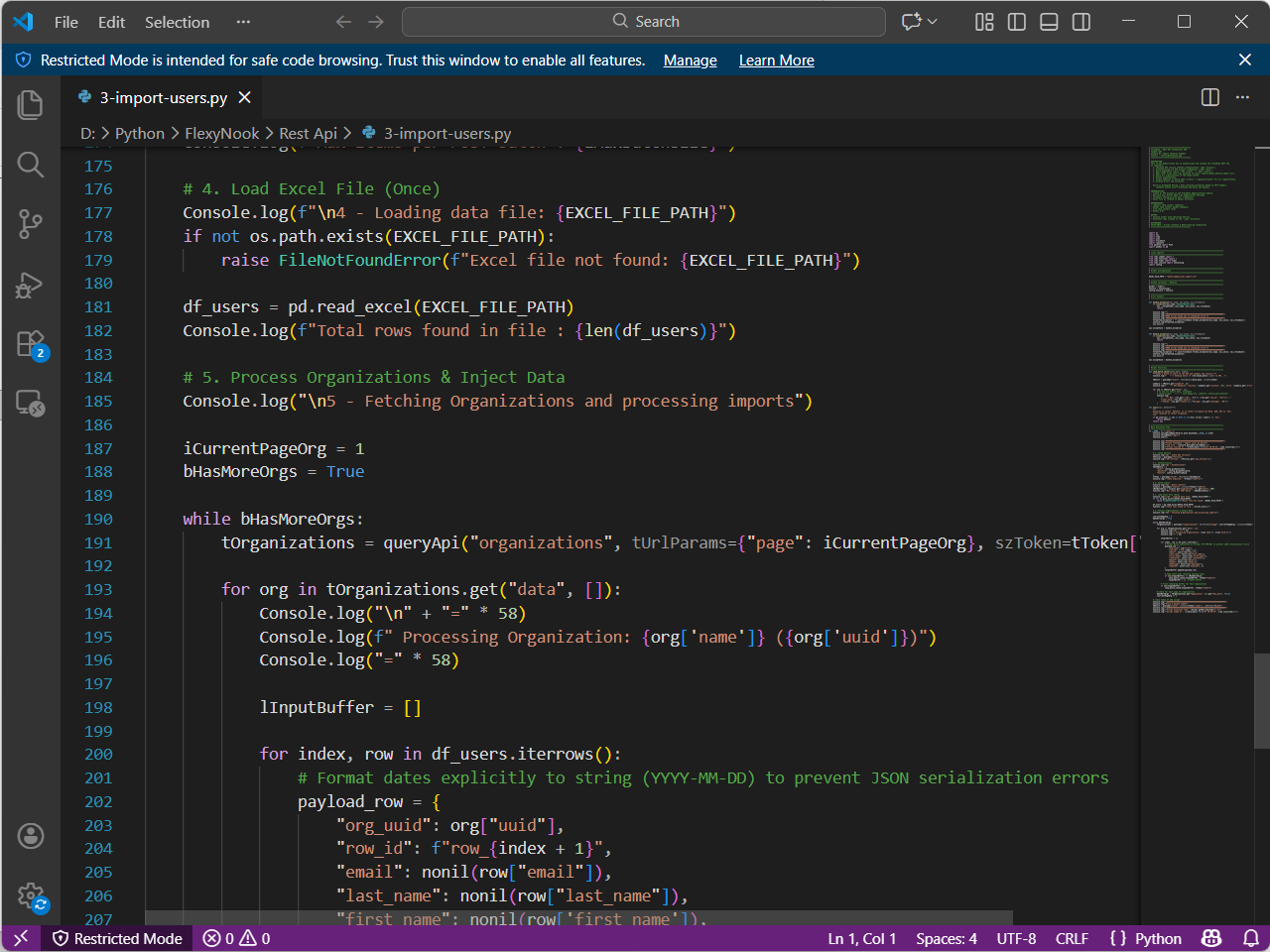Open notifications bell in status bar
The width and height of the screenshot is (1270, 952).
click(x=1251, y=938)
